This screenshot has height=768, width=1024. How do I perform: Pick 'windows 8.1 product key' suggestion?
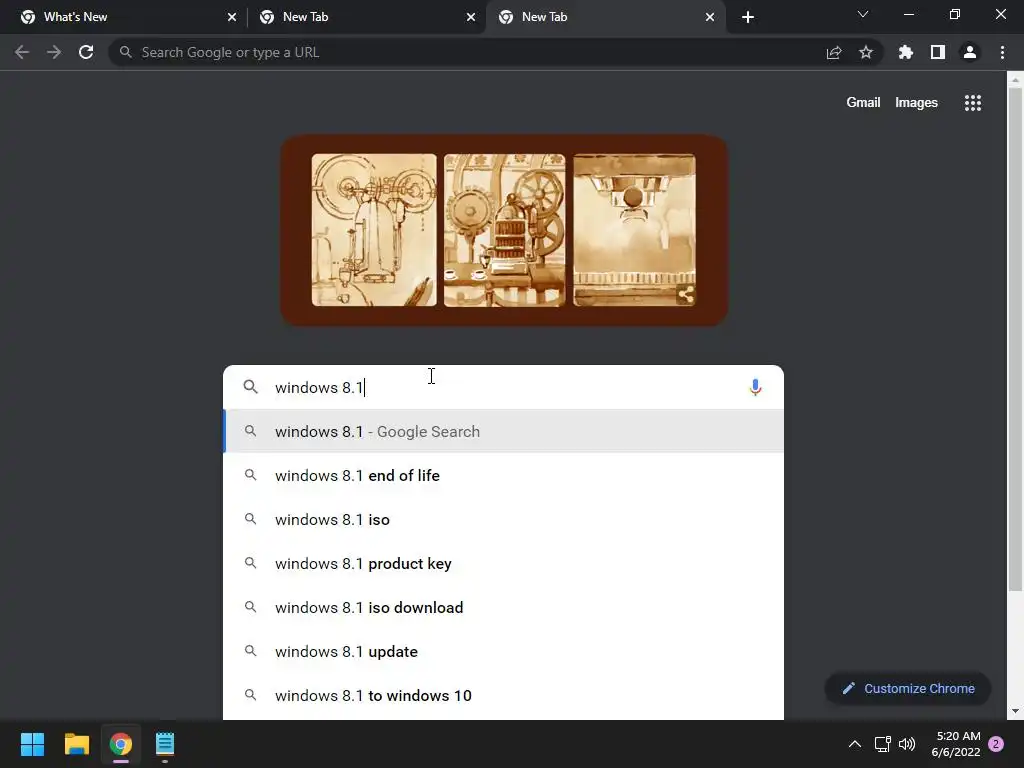pyautogui.click(x=503, y=563)
